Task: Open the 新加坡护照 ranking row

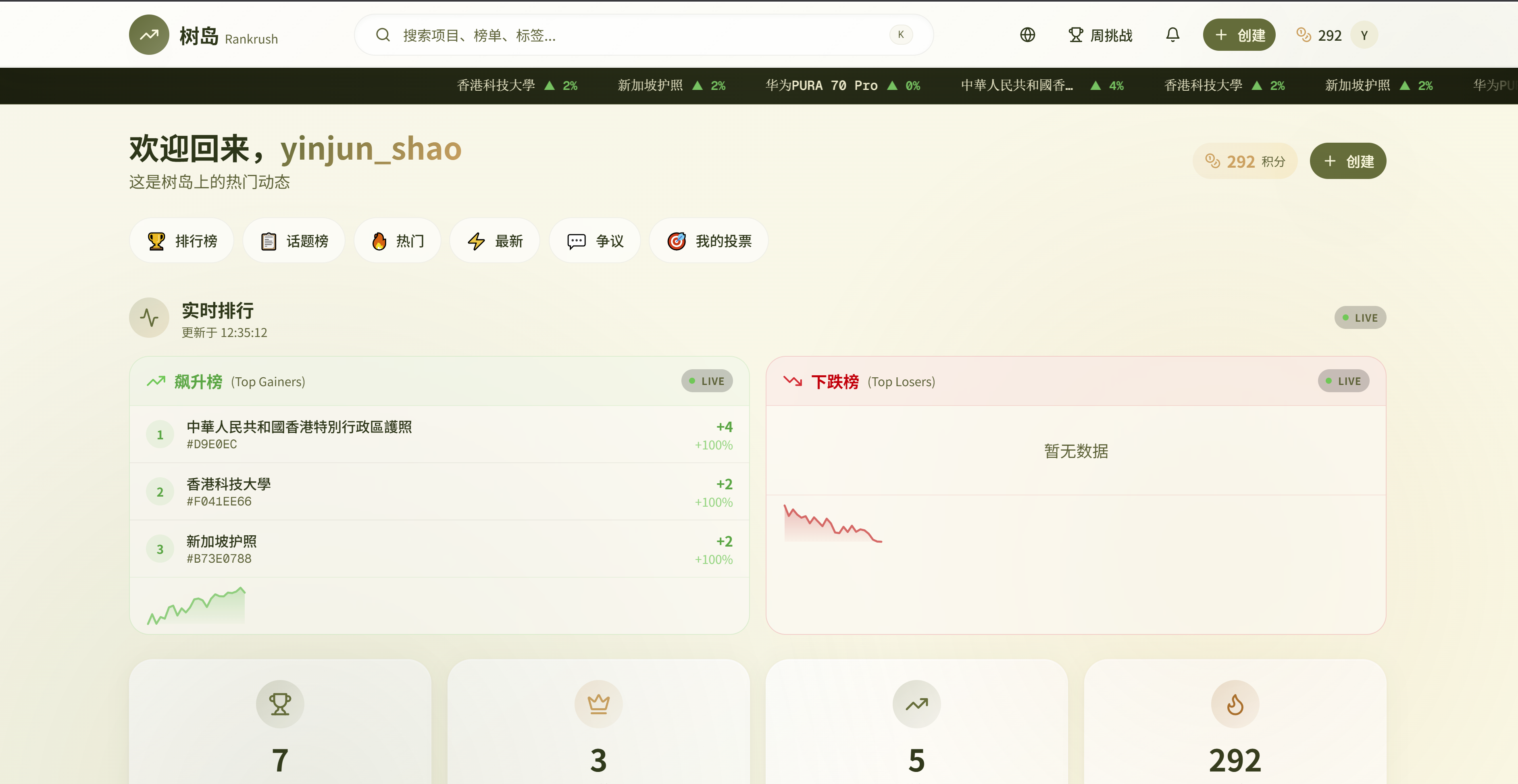Action: click(439, 549)
